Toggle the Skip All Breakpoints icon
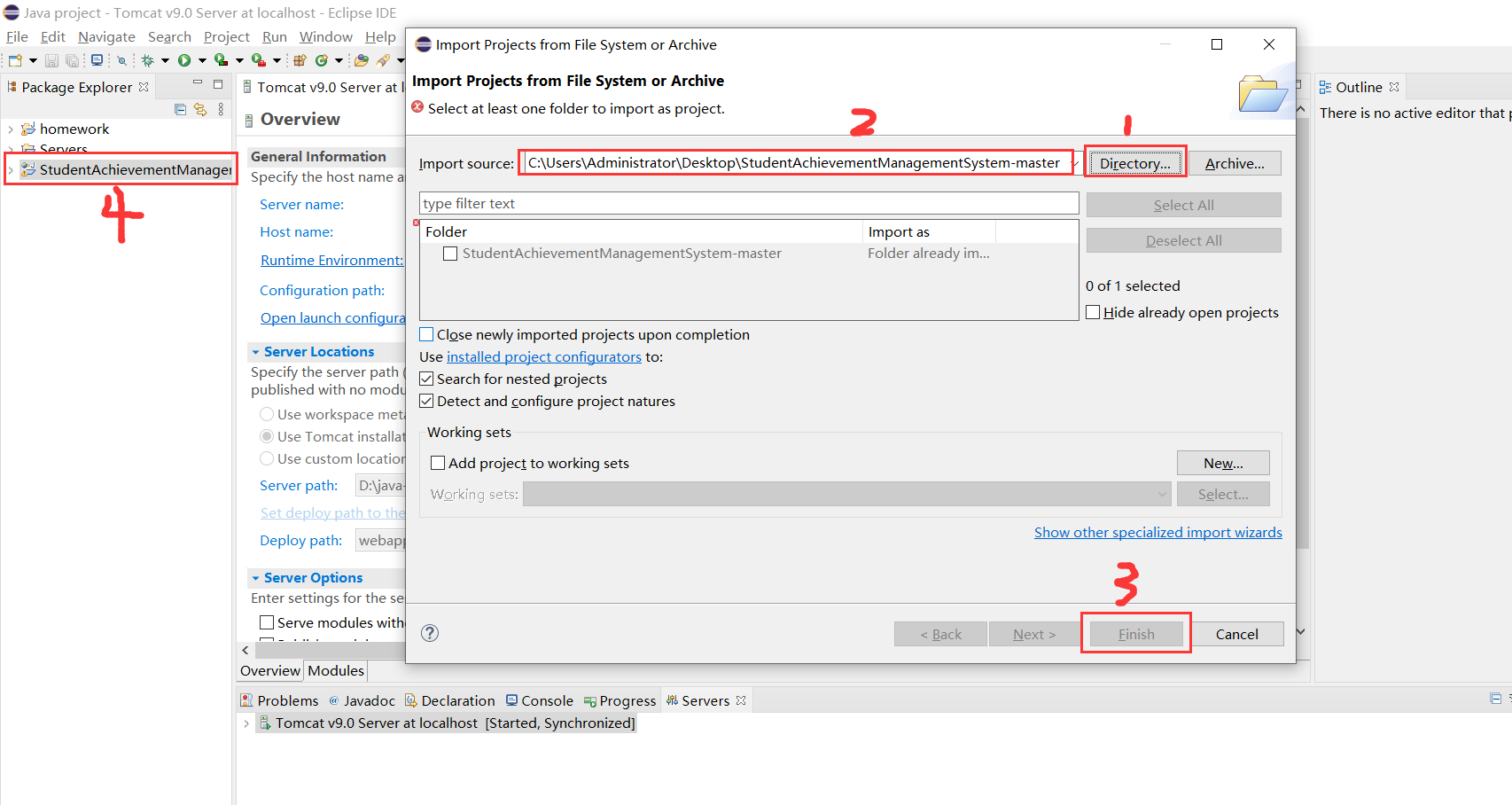 [x=121, y=60]
